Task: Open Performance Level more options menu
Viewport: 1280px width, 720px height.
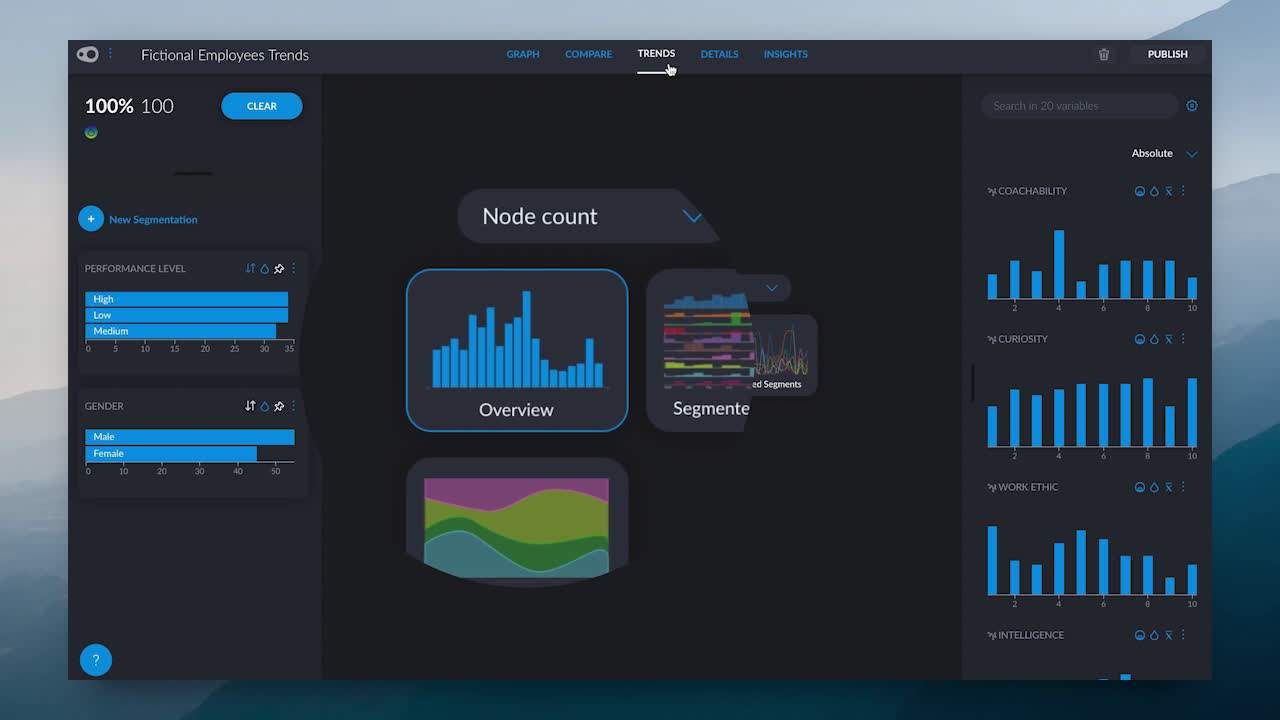Action: pos(293,268)
